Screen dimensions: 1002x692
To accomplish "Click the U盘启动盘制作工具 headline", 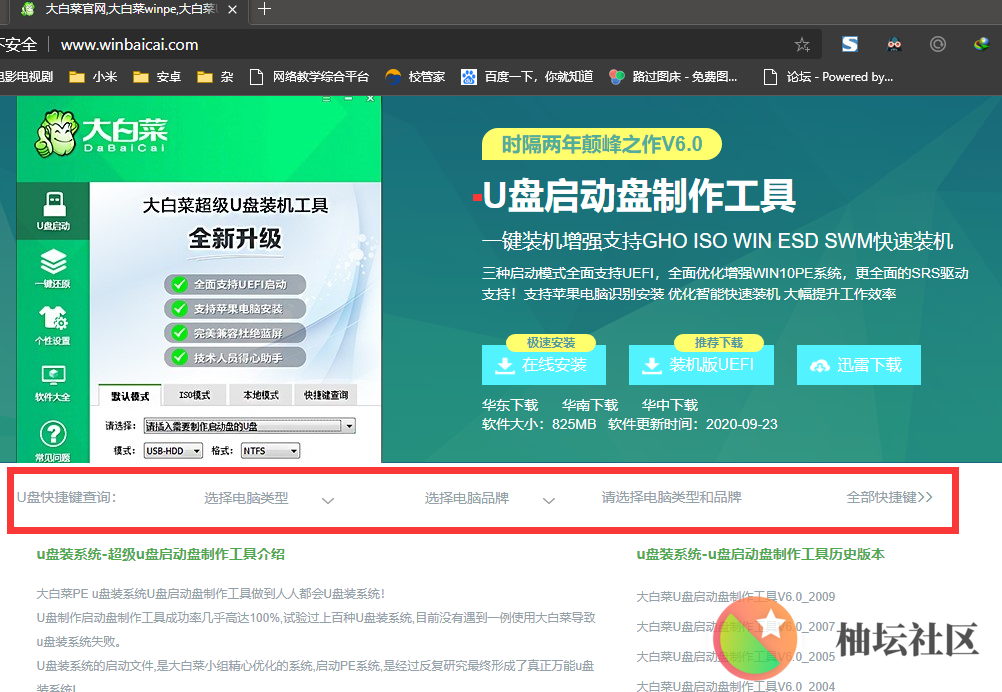I will (639, 196).
